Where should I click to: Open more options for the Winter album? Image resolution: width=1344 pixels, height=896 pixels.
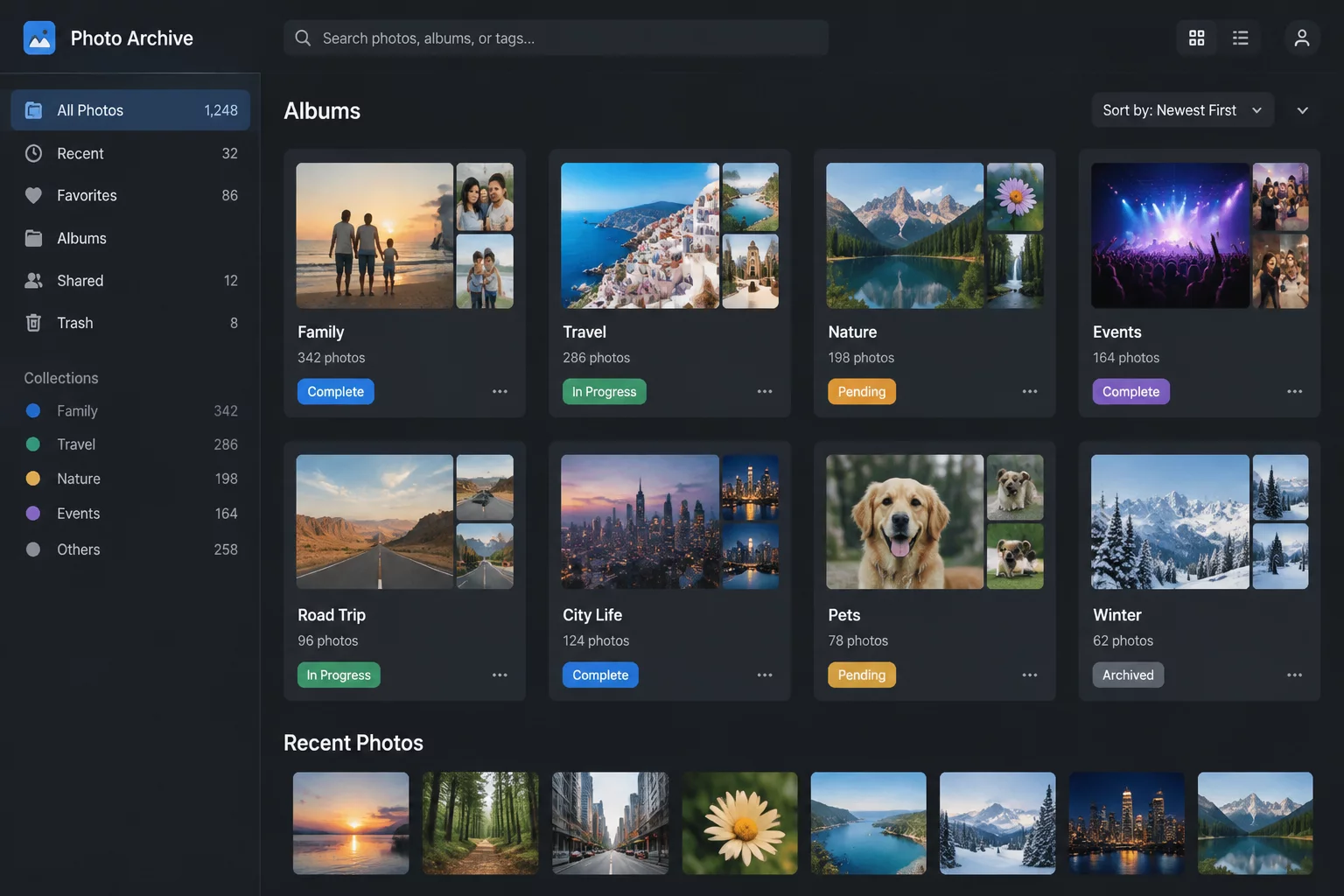(1294, 675)
